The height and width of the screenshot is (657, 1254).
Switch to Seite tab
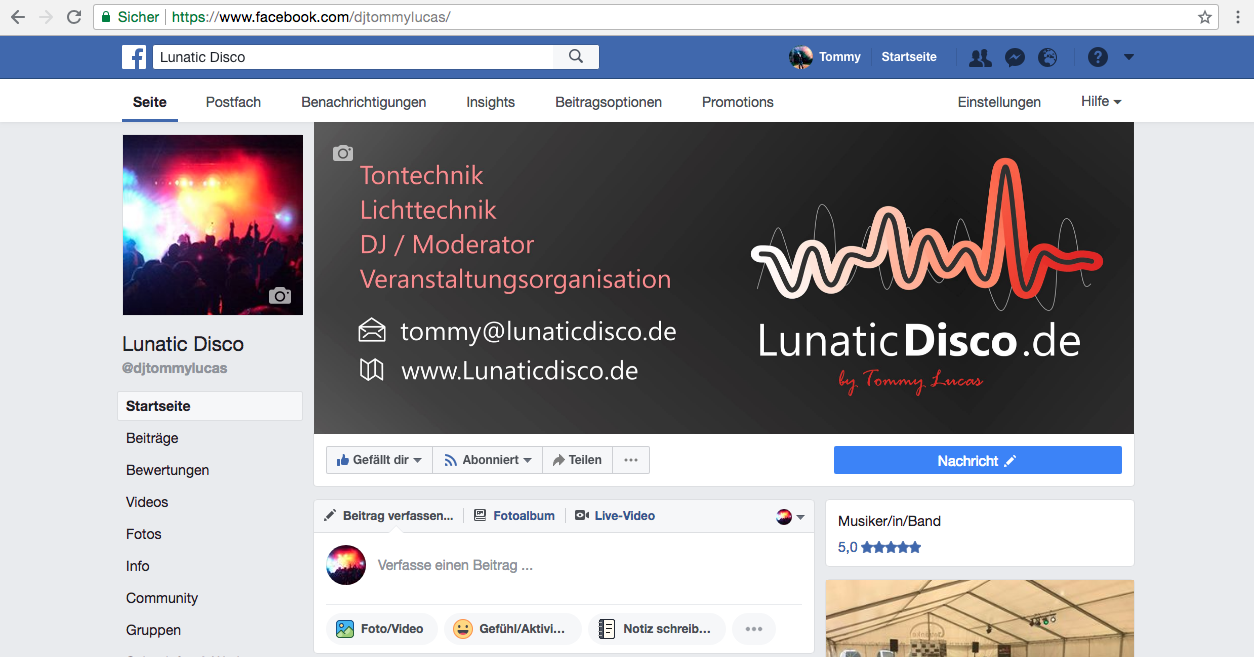(150, 102)
